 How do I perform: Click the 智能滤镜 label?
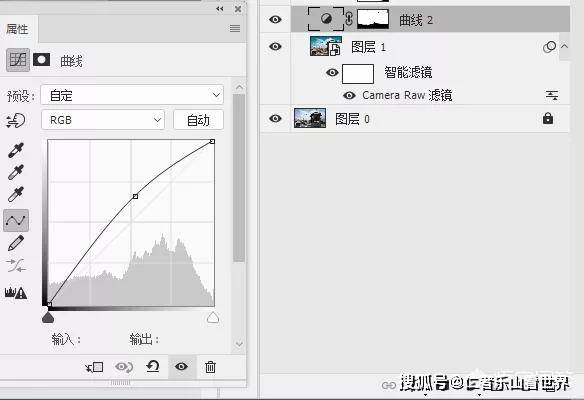point(408,72)
